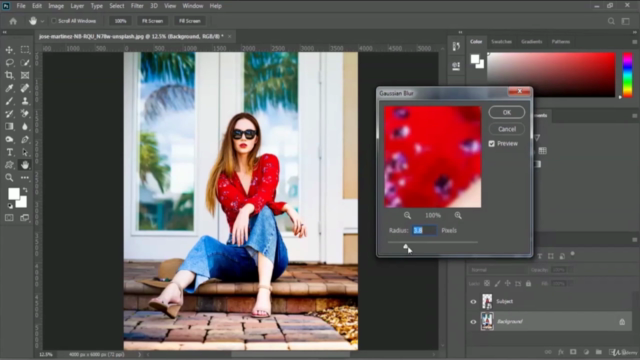Hide the Background layer
This screenshot has height=360, width=640.
pyautogui.click(x=473, y=322)
